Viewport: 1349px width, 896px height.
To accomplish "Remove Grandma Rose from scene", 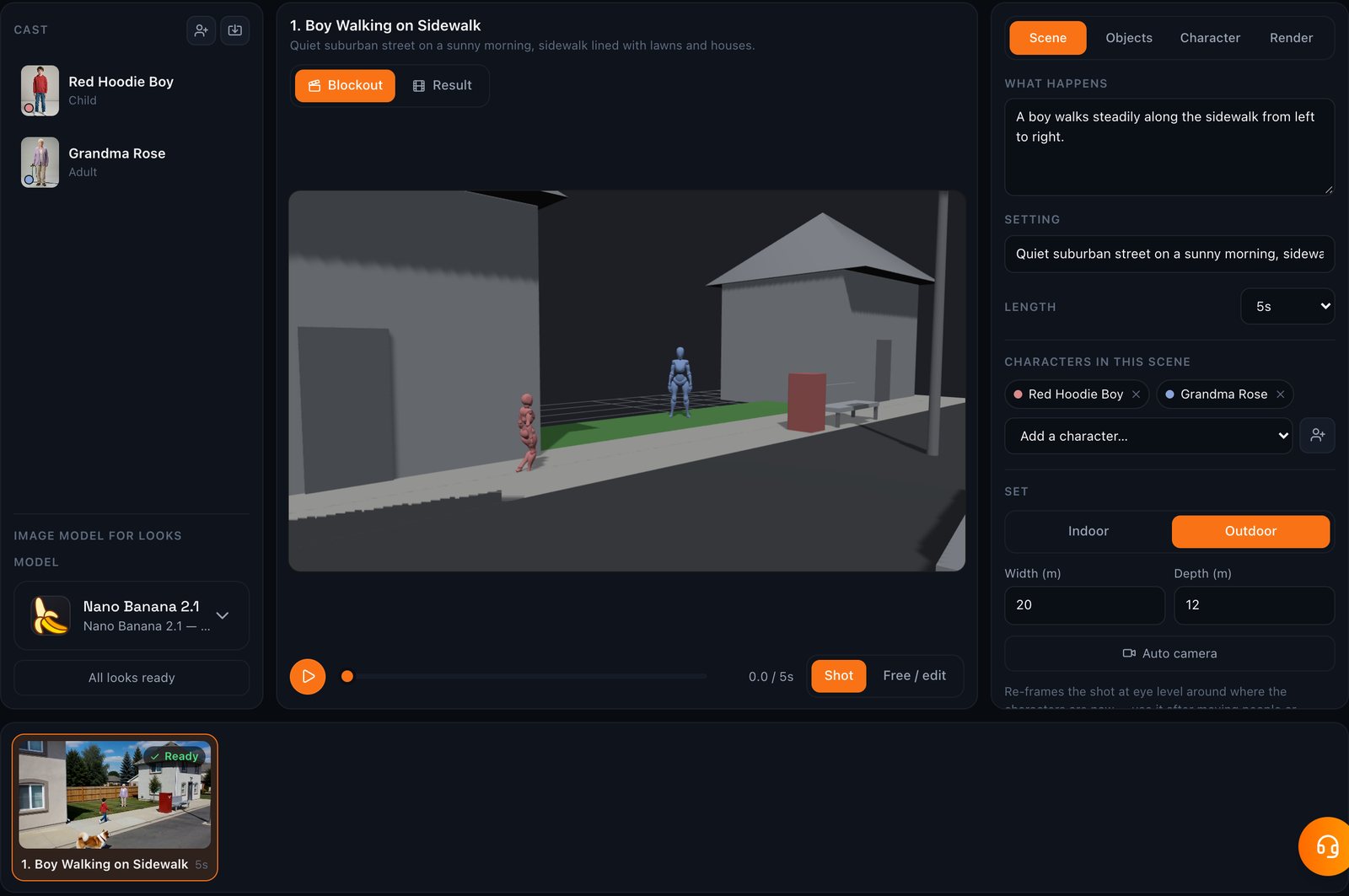I will point(1280,394).
